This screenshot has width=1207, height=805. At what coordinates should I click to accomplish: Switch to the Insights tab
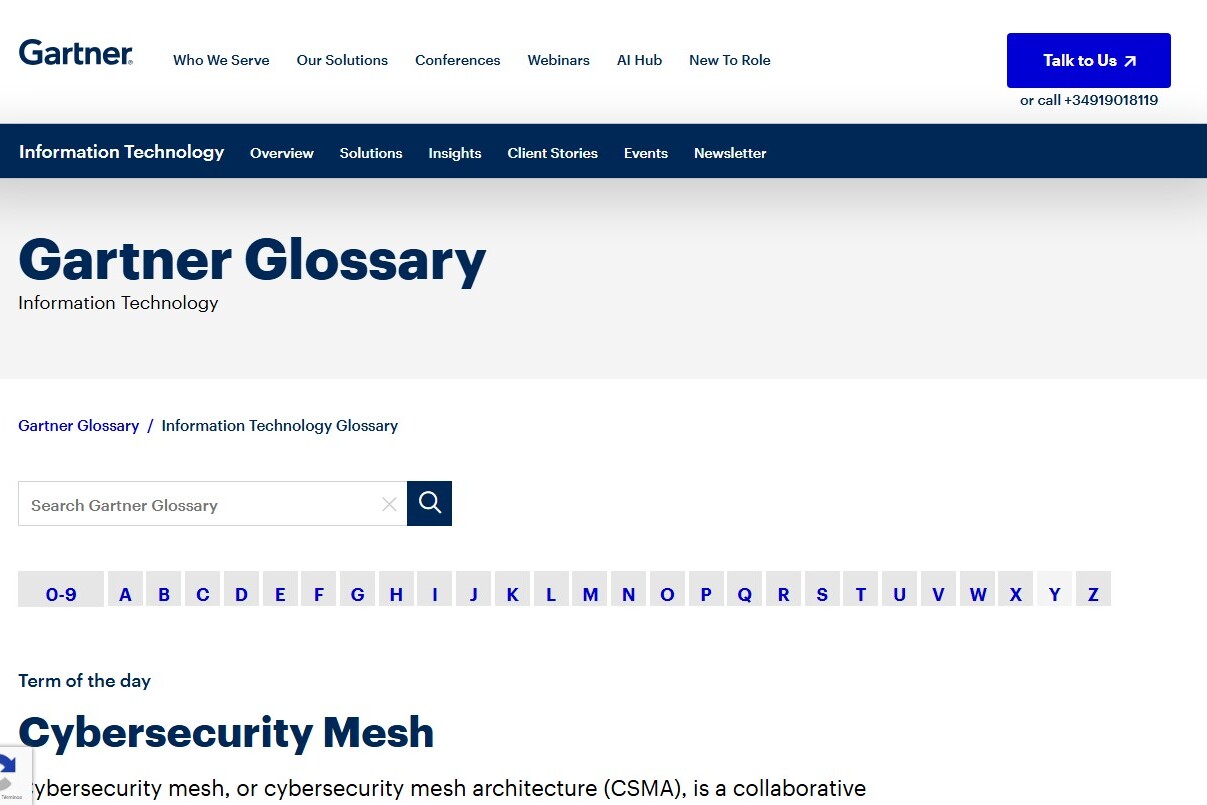(455, 153)
